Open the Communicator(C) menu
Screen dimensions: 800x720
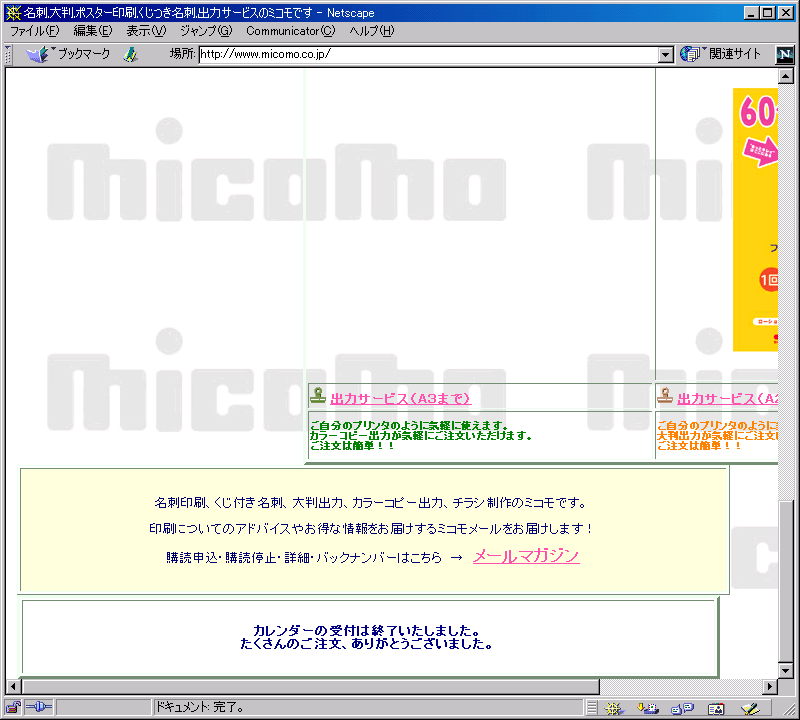290,31
